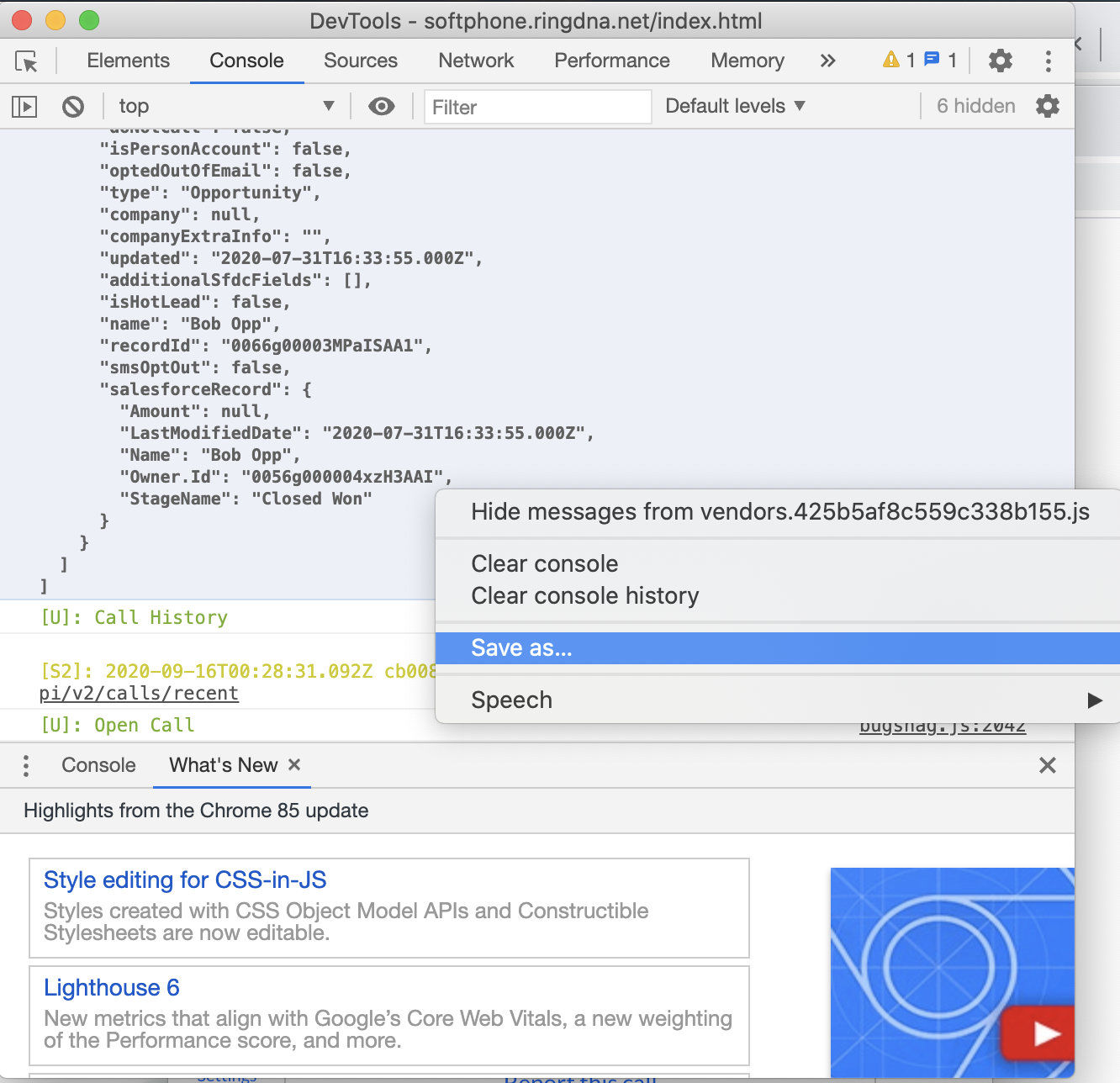This screenshot has width=1120, height=1083.
Task: Click the clear console ban icon
Action: point(73,107)
